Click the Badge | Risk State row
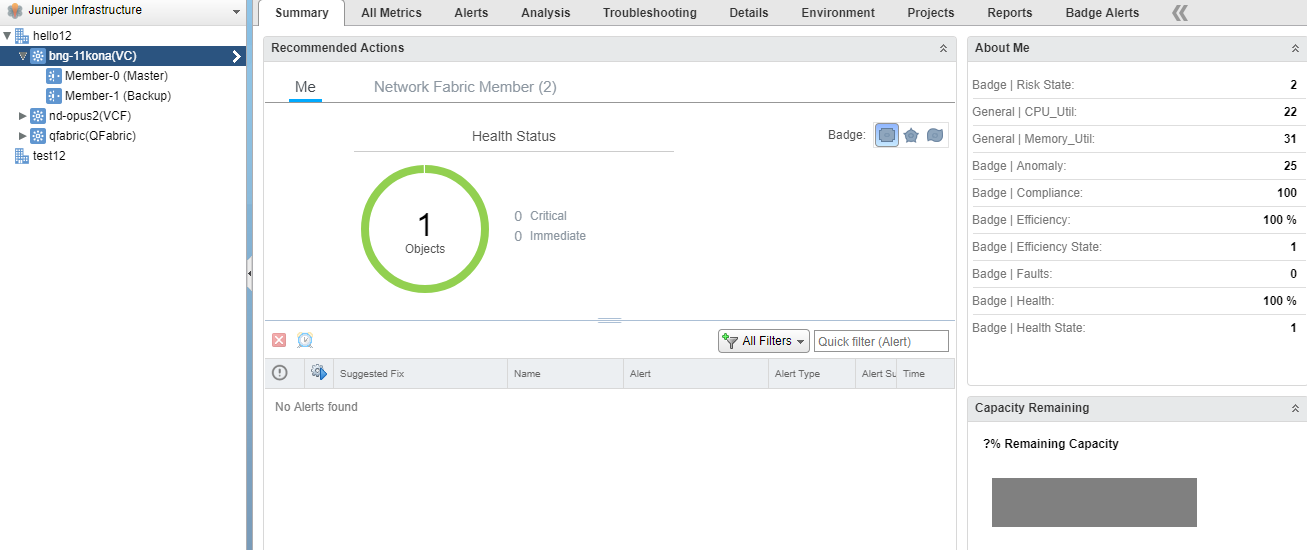 tap(1134, 85)
